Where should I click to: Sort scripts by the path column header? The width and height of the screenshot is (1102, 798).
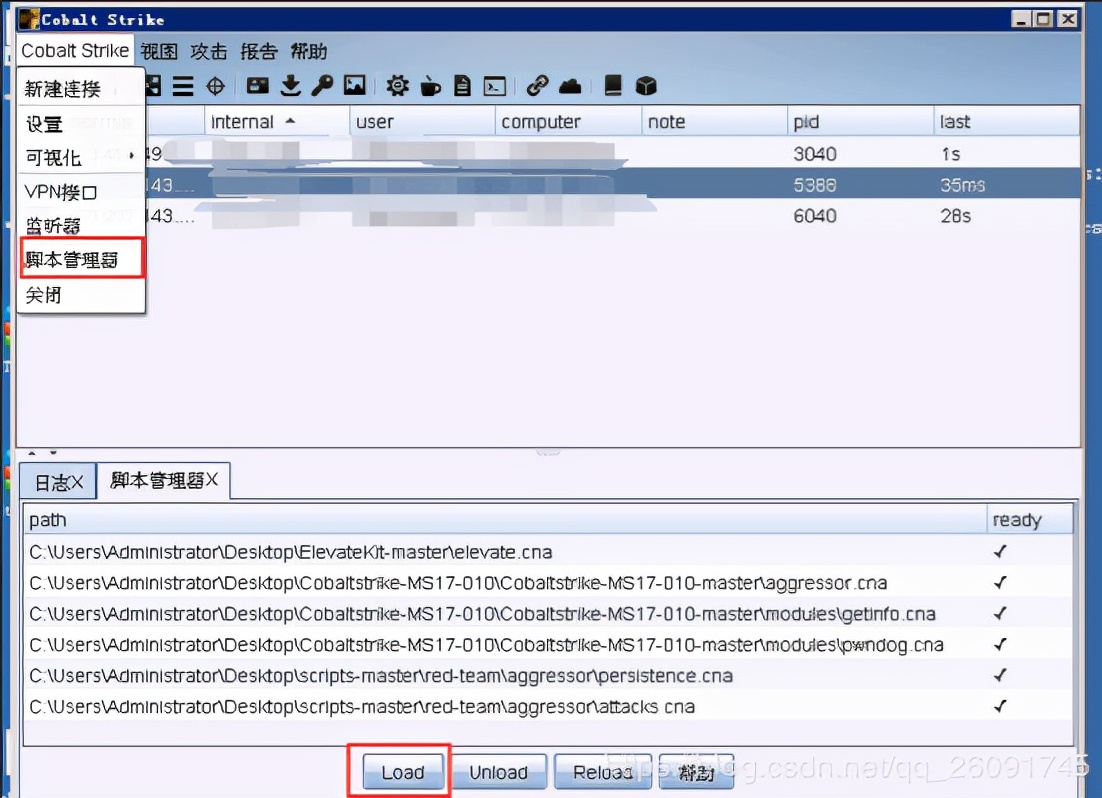click(505, 520)
